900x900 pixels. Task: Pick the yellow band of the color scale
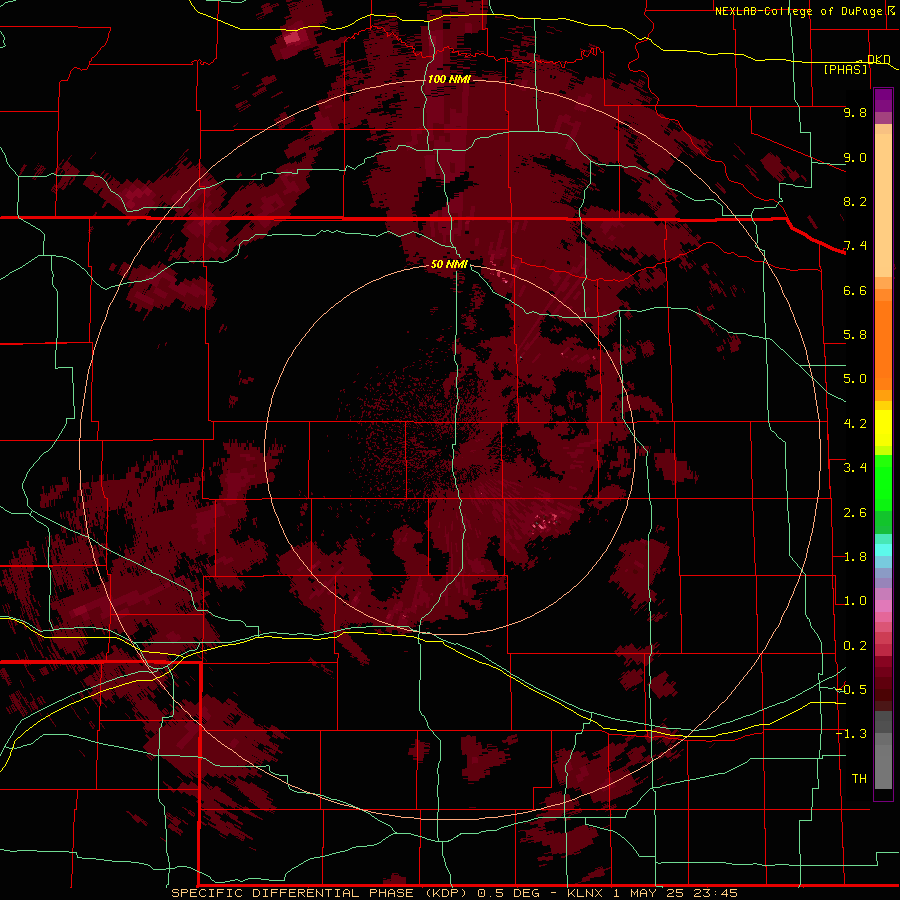point(883,428)
